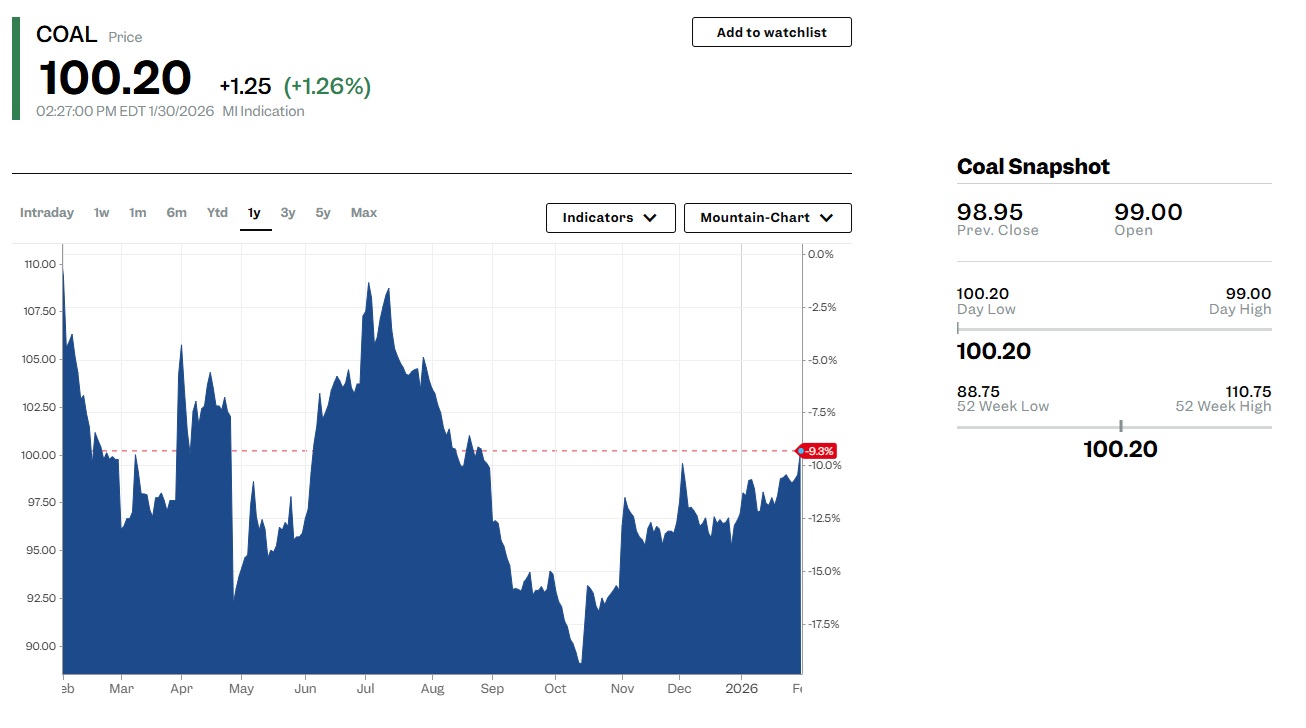Select the 1y range tab

255,213
